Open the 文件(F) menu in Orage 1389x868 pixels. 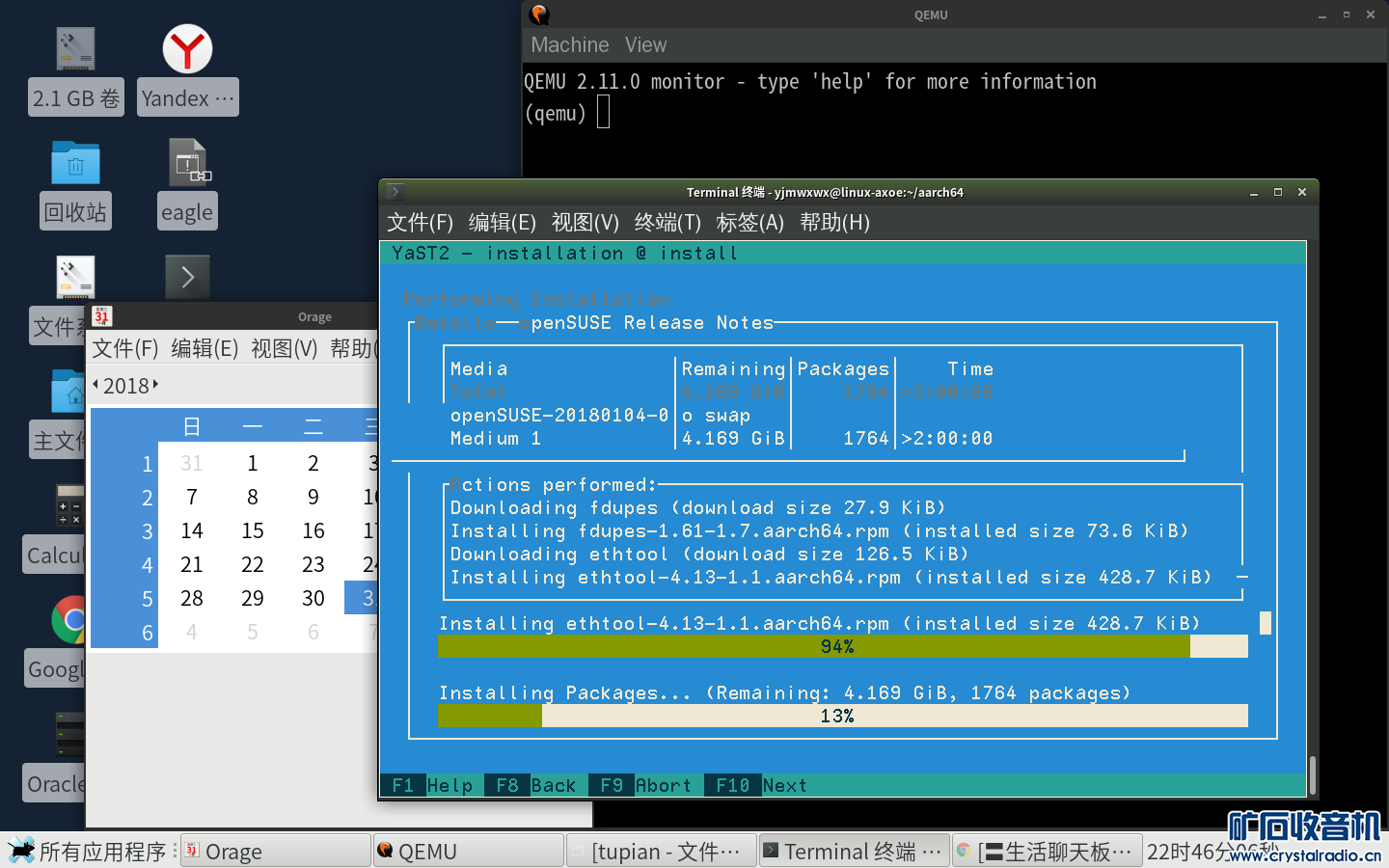click(124, 348)
